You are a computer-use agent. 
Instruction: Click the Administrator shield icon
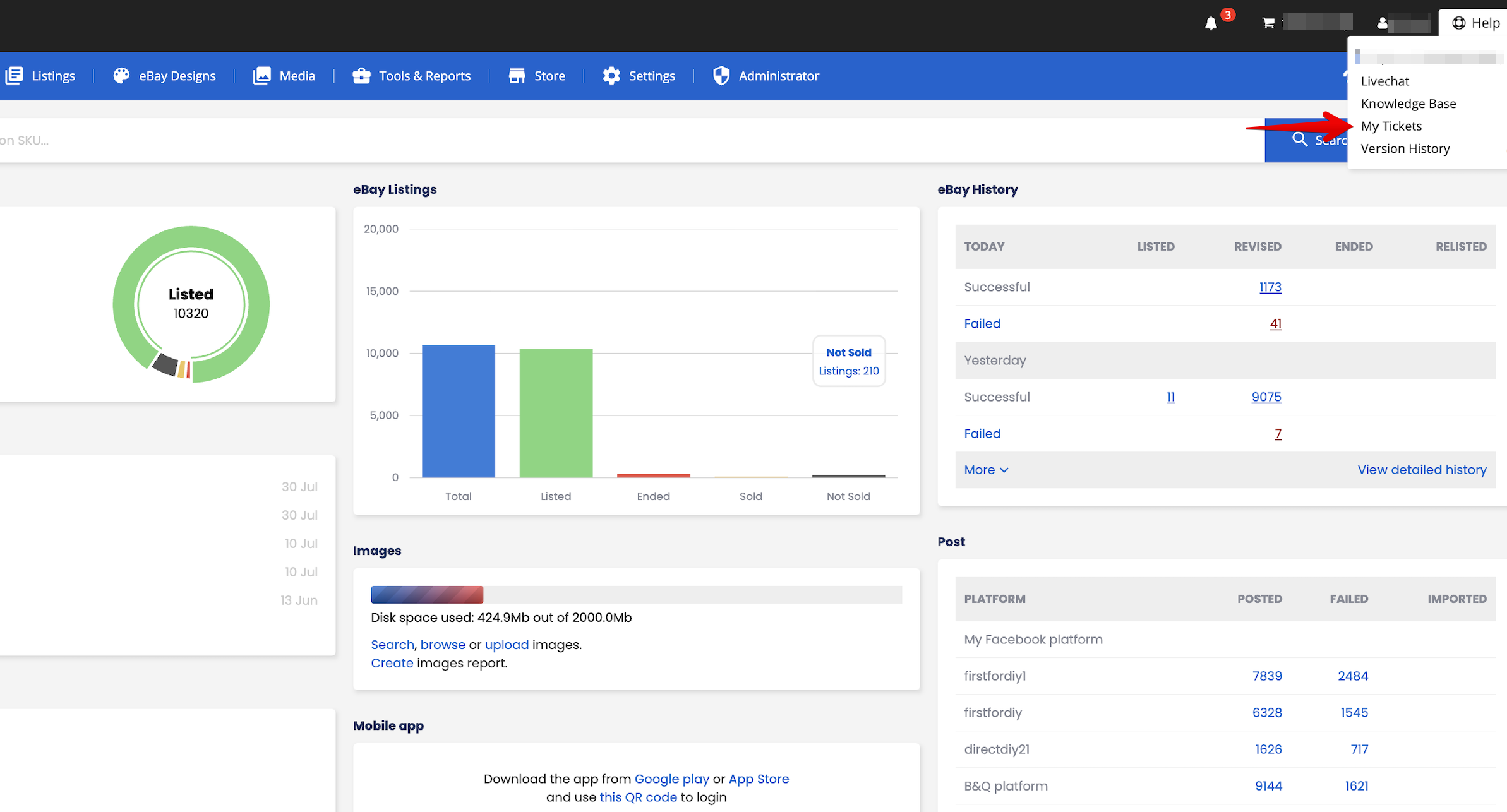(x=721, y=76)
